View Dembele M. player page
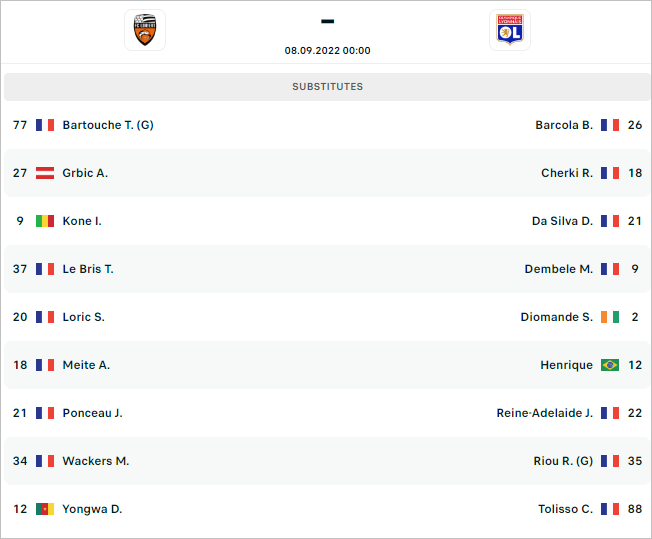Viewport: 652px width, 539px height. [x=558, y=269]
